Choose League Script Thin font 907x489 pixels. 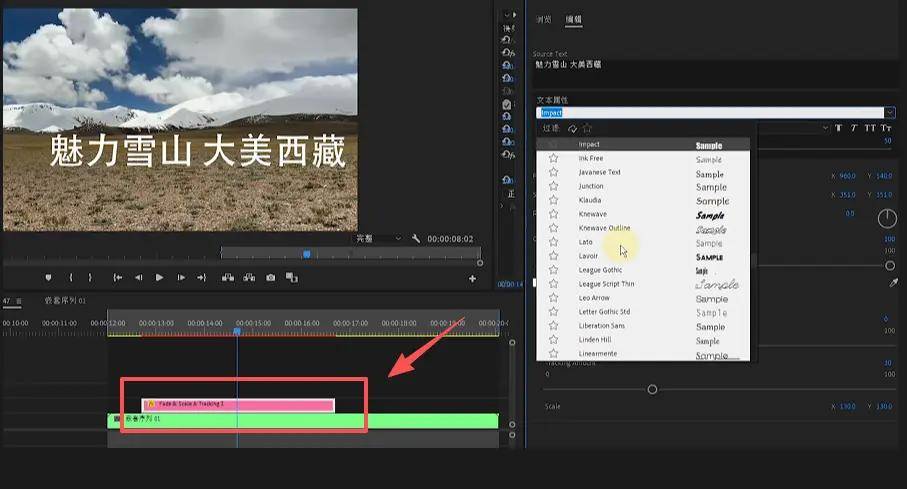pos(643,284)
